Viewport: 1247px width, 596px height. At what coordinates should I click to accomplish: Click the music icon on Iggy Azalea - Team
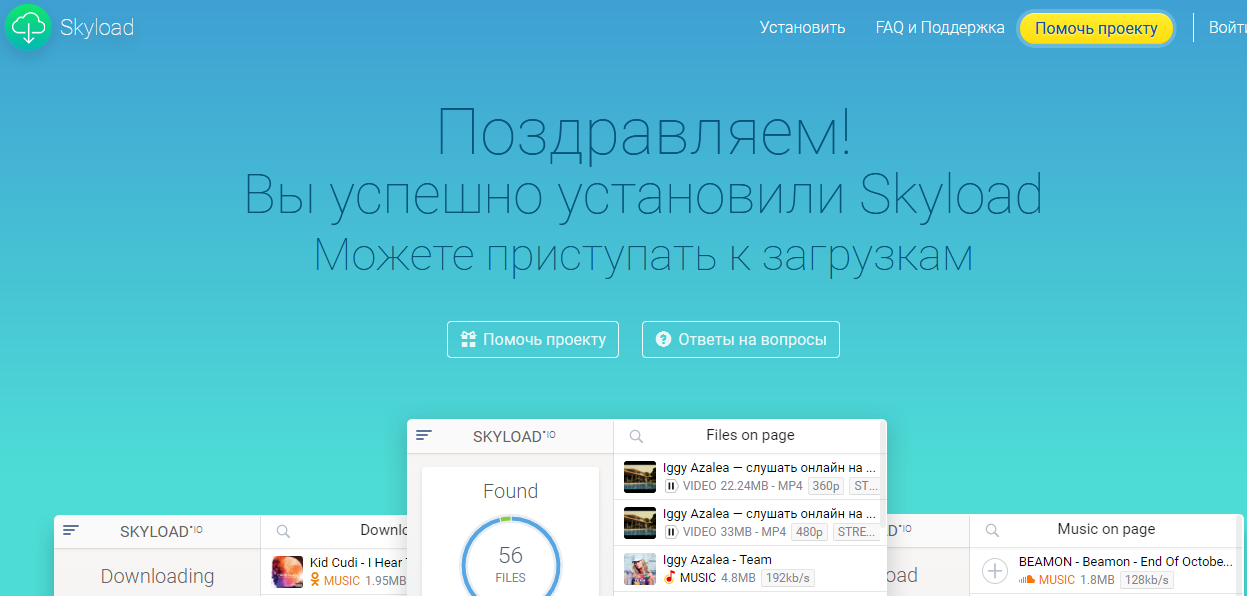[x=670, y=578]
